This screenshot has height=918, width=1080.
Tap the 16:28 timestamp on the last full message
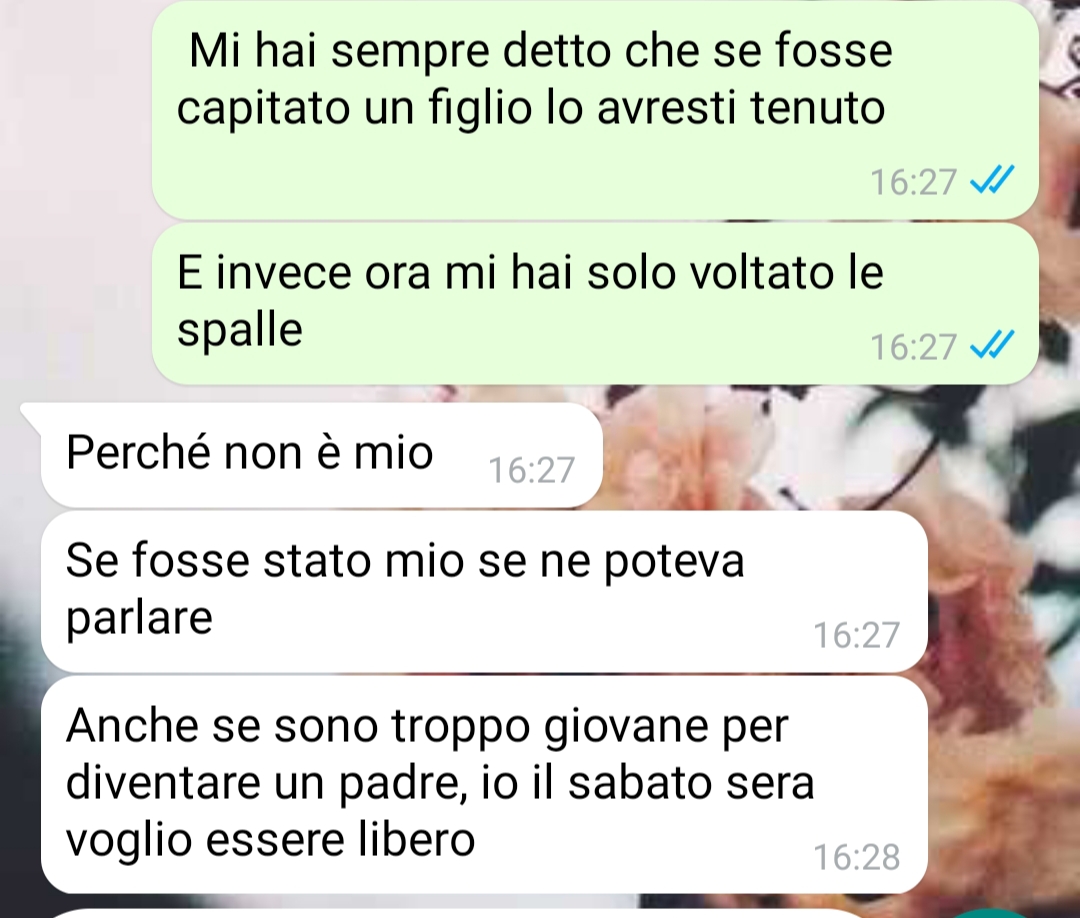coord(856,857)
